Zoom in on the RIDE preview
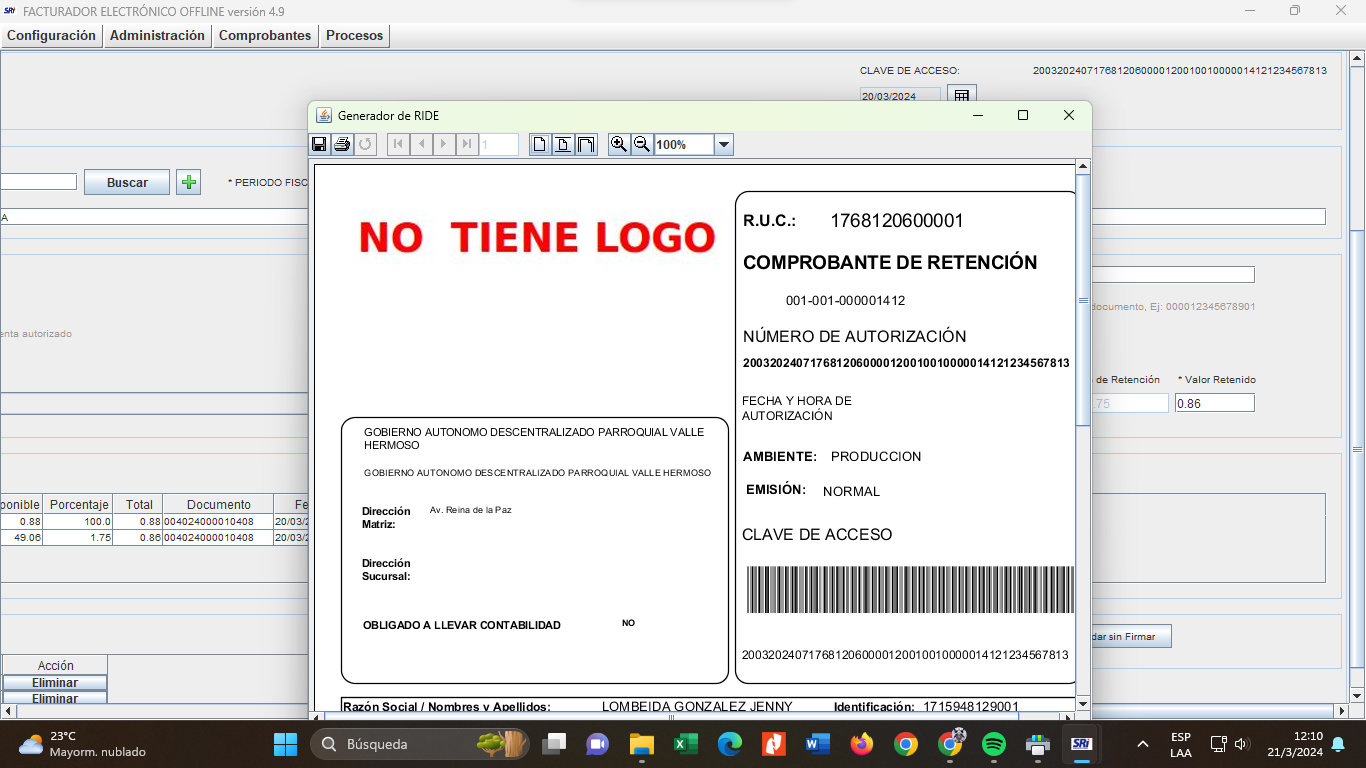This screenshot has height=768, width=1366. pos(619,145)
